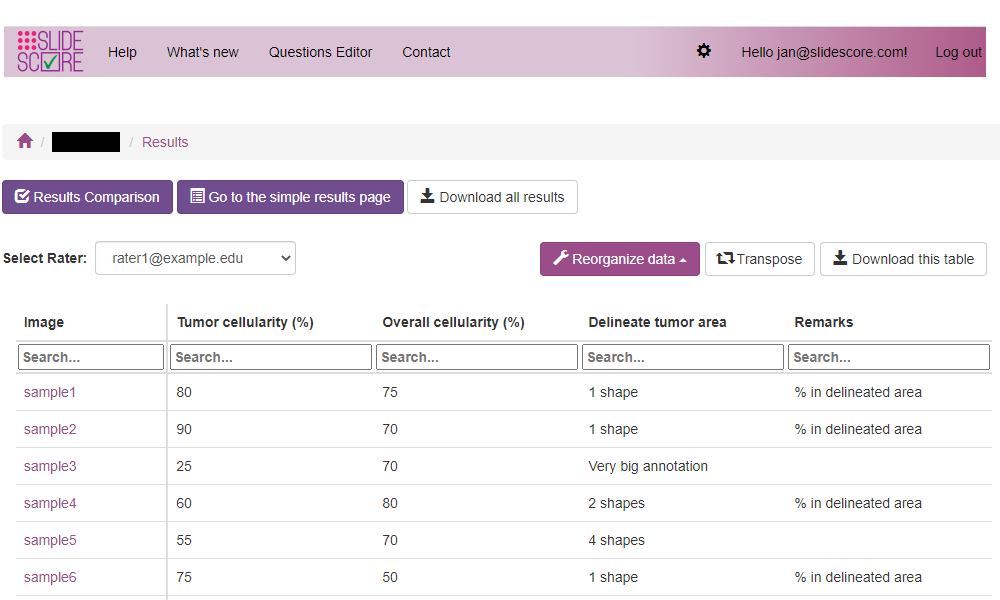Download all results

[492, 197]
